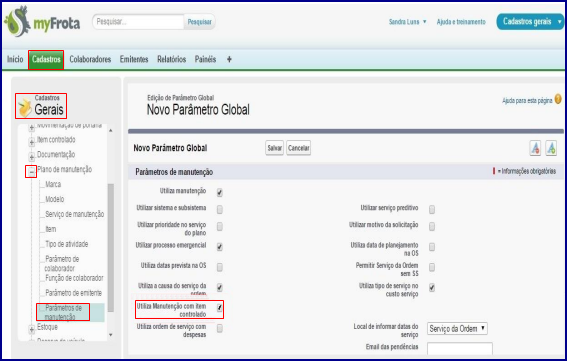Expand Documentação tree node
Image resolution: width=567 pixels, height=361 pixels.
pos(31,157)
